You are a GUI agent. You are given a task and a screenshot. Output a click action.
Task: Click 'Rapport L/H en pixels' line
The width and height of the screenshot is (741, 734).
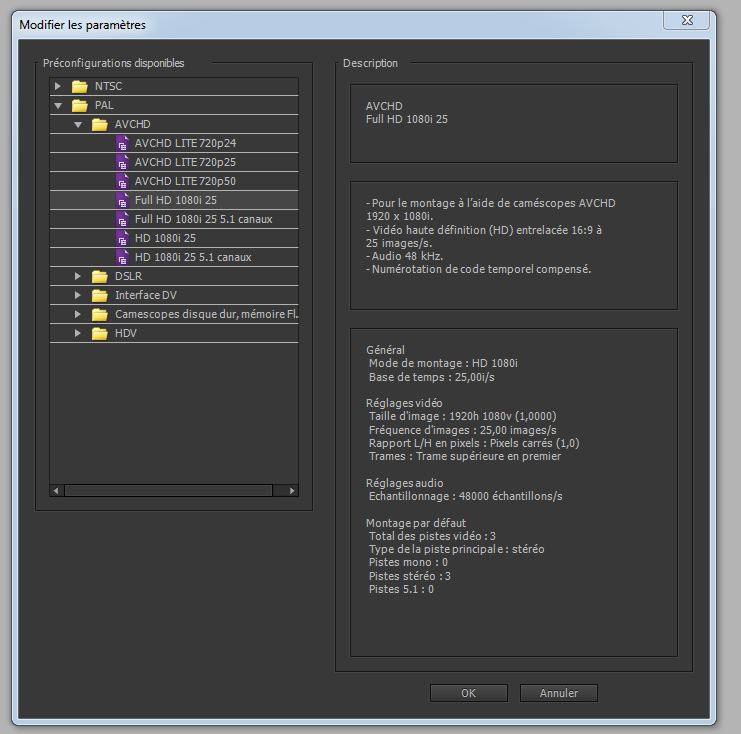click(474, 443)
